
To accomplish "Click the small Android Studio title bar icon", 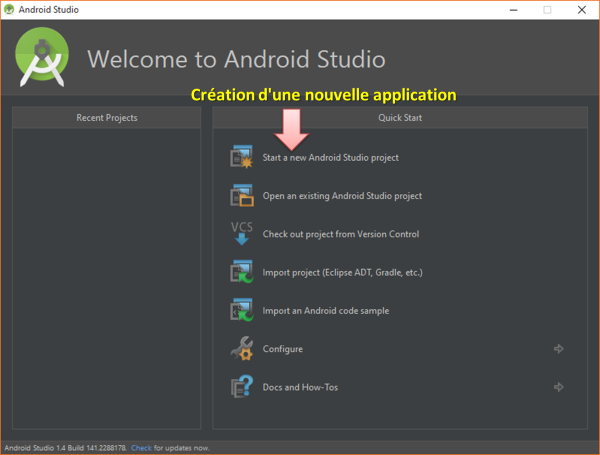I will (x=9, y=10).
